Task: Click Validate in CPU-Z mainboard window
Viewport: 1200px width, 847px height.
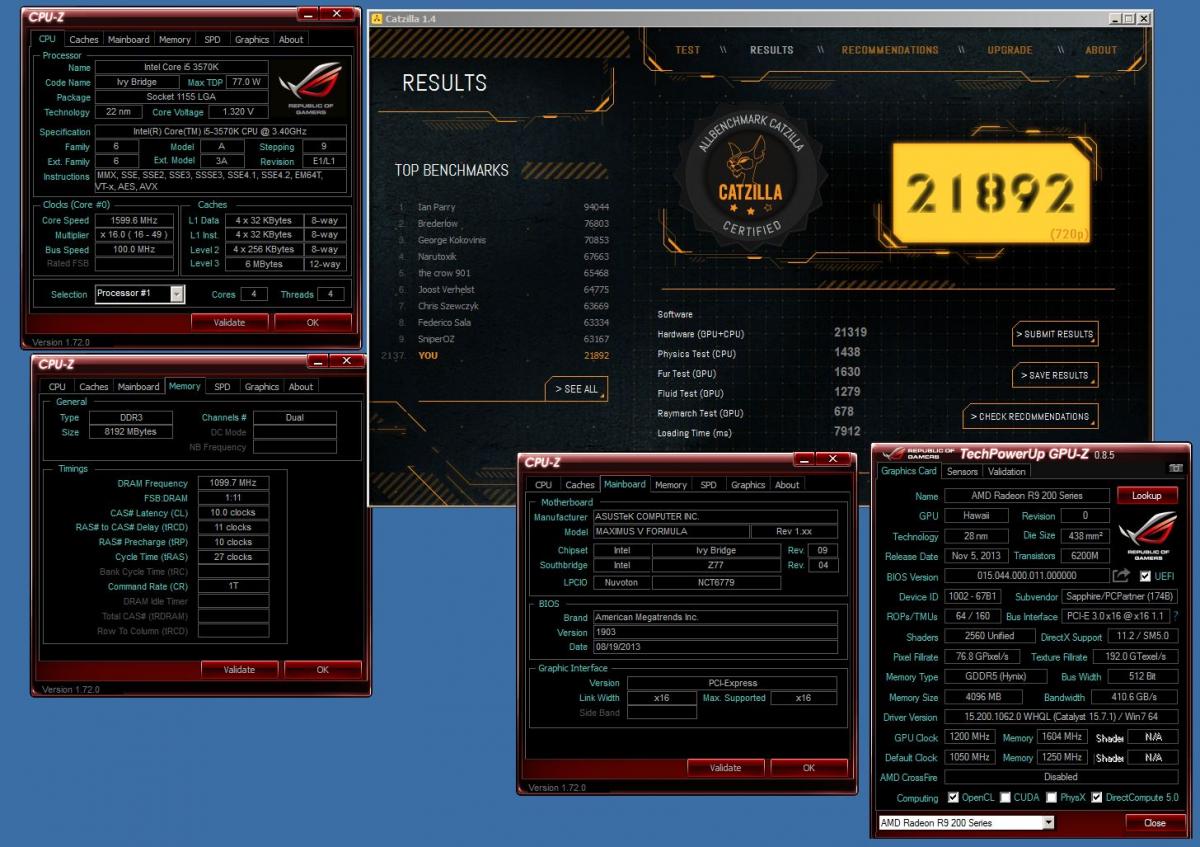Action: point(725,767)
